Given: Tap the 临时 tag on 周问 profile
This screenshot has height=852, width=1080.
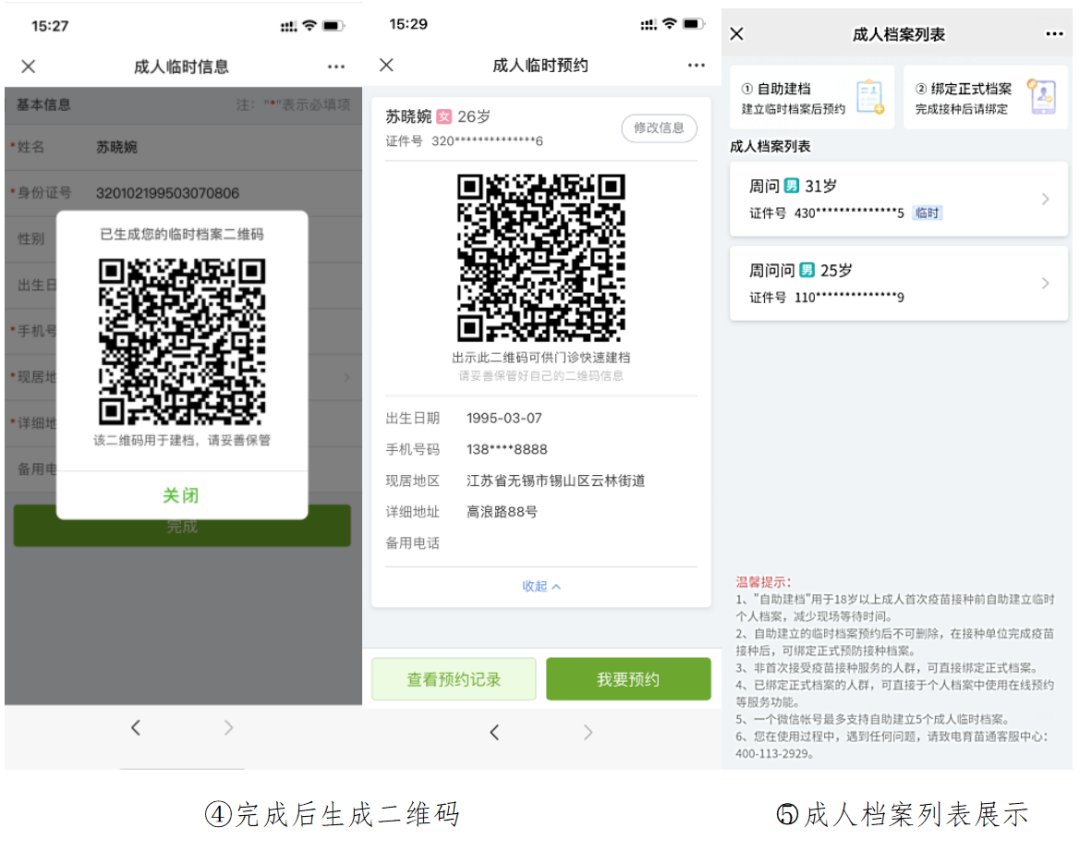Looking at the screenshot, I should 927,213.
